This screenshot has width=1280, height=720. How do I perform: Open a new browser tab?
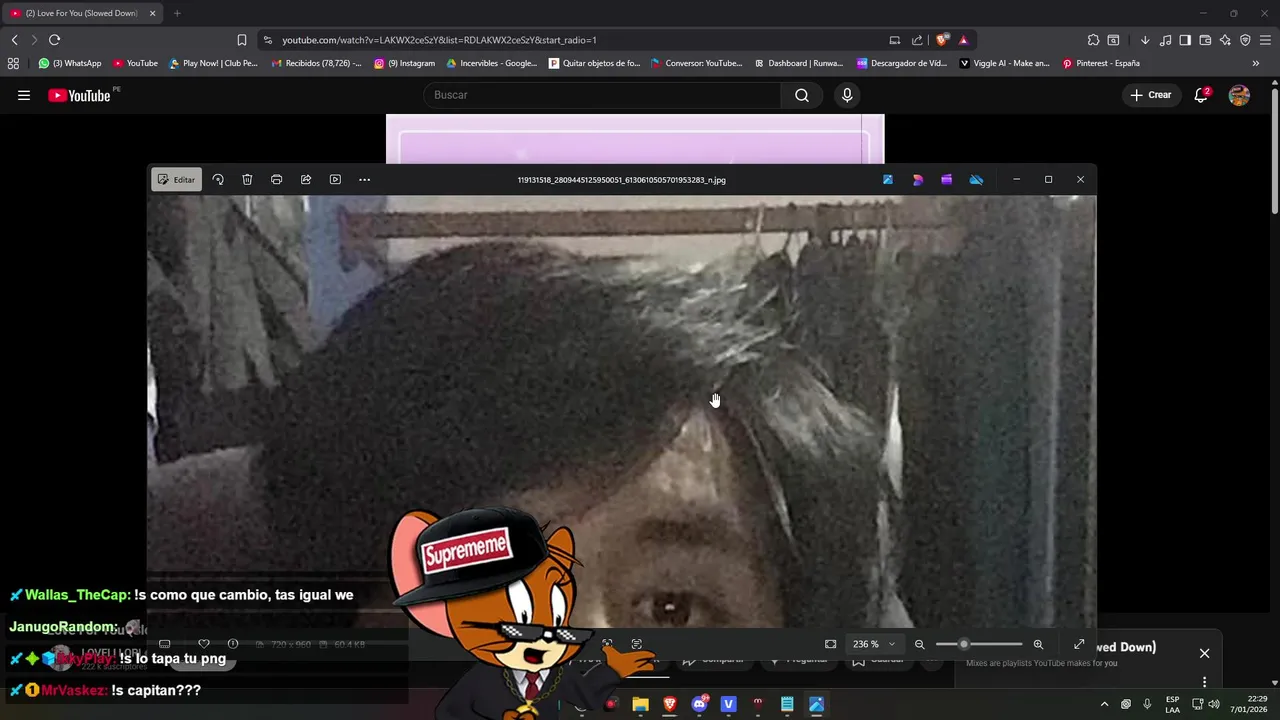click(x=177, y=13)
